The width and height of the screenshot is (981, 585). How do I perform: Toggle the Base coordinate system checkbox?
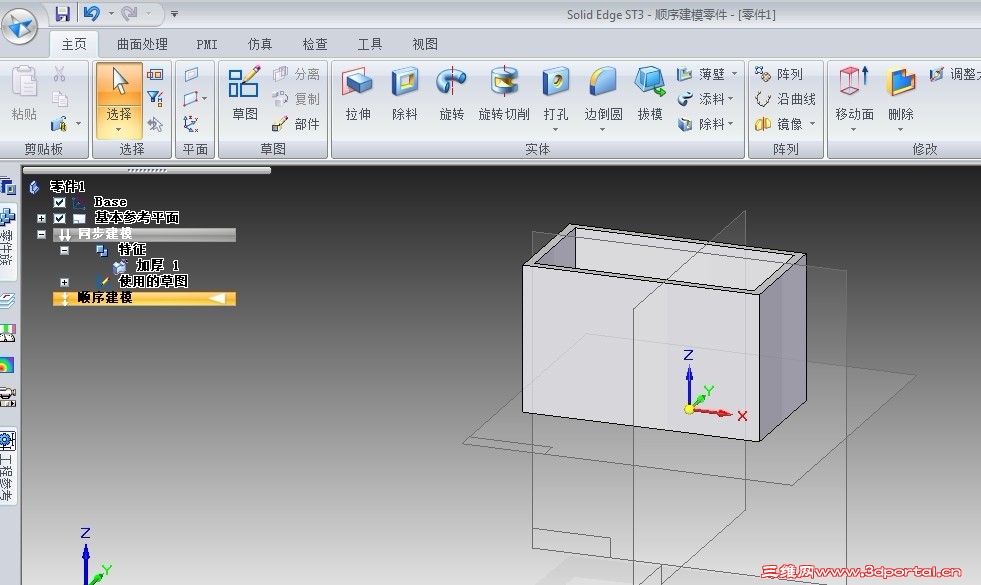(59, 202)
